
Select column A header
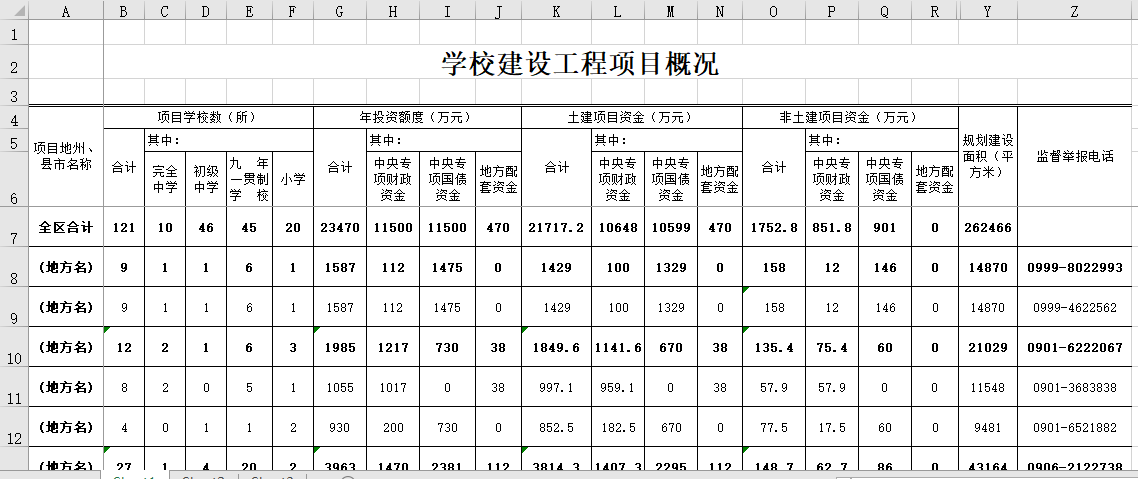[x=66, y=11]
